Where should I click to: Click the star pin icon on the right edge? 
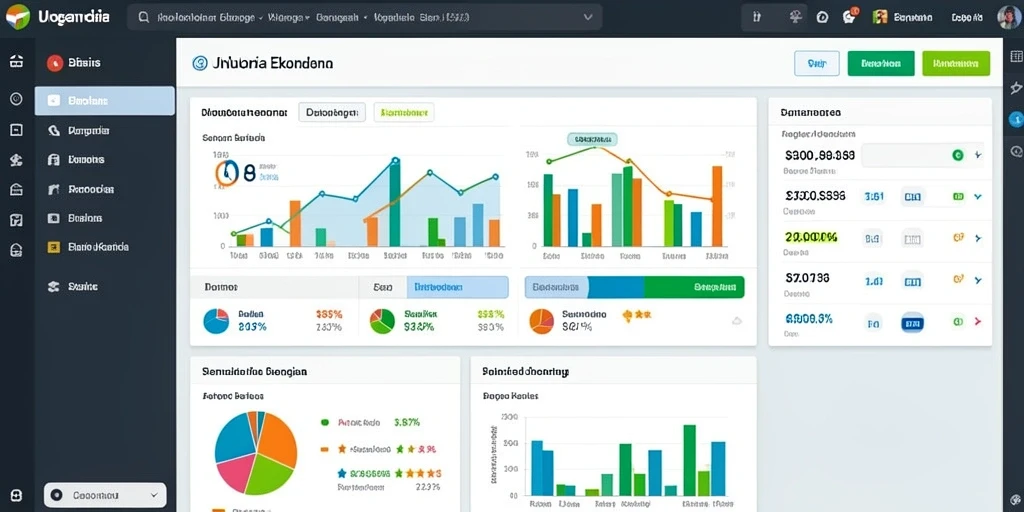(x=1016, y=88)
